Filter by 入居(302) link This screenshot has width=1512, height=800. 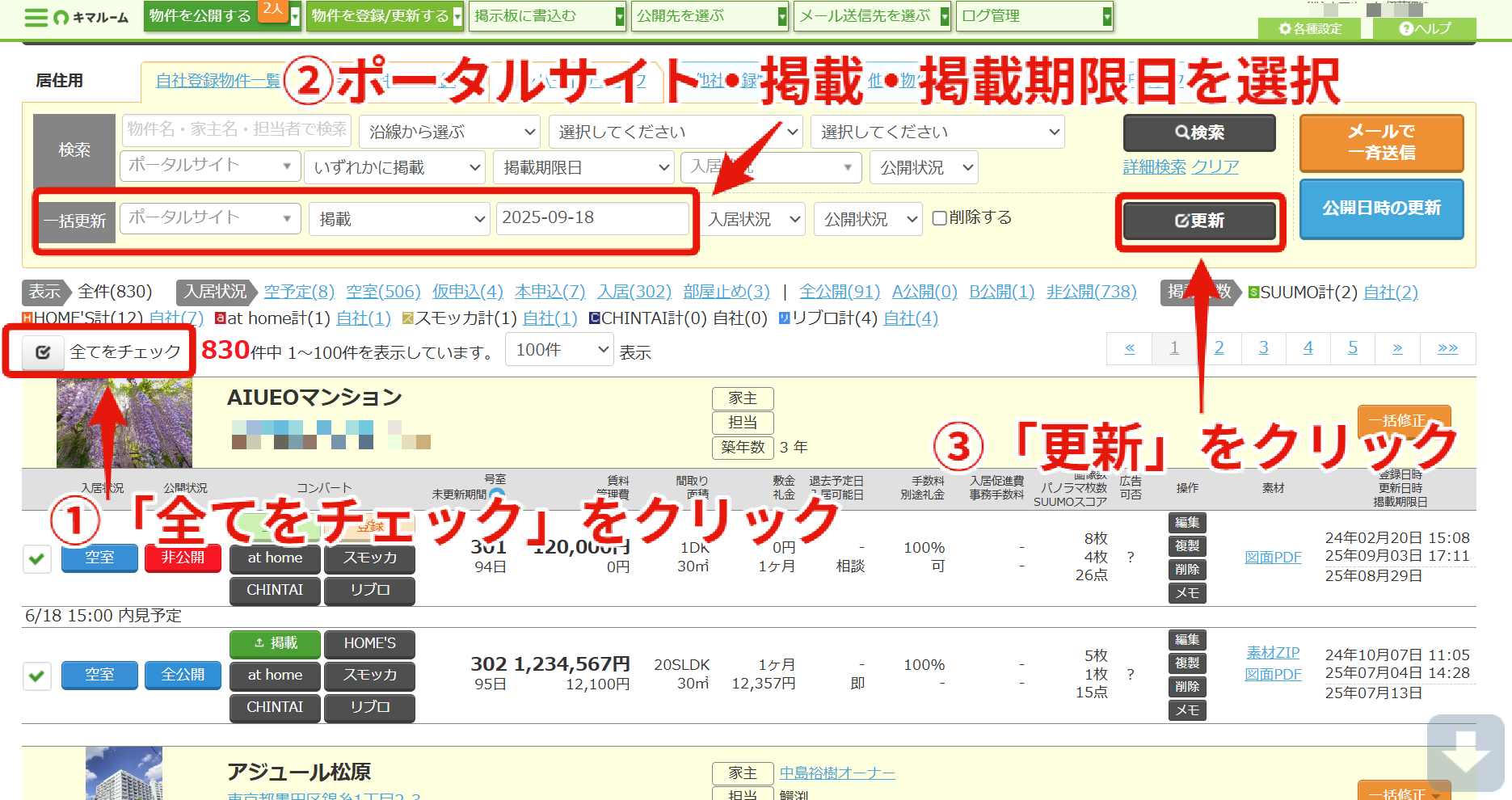point(634,292)
